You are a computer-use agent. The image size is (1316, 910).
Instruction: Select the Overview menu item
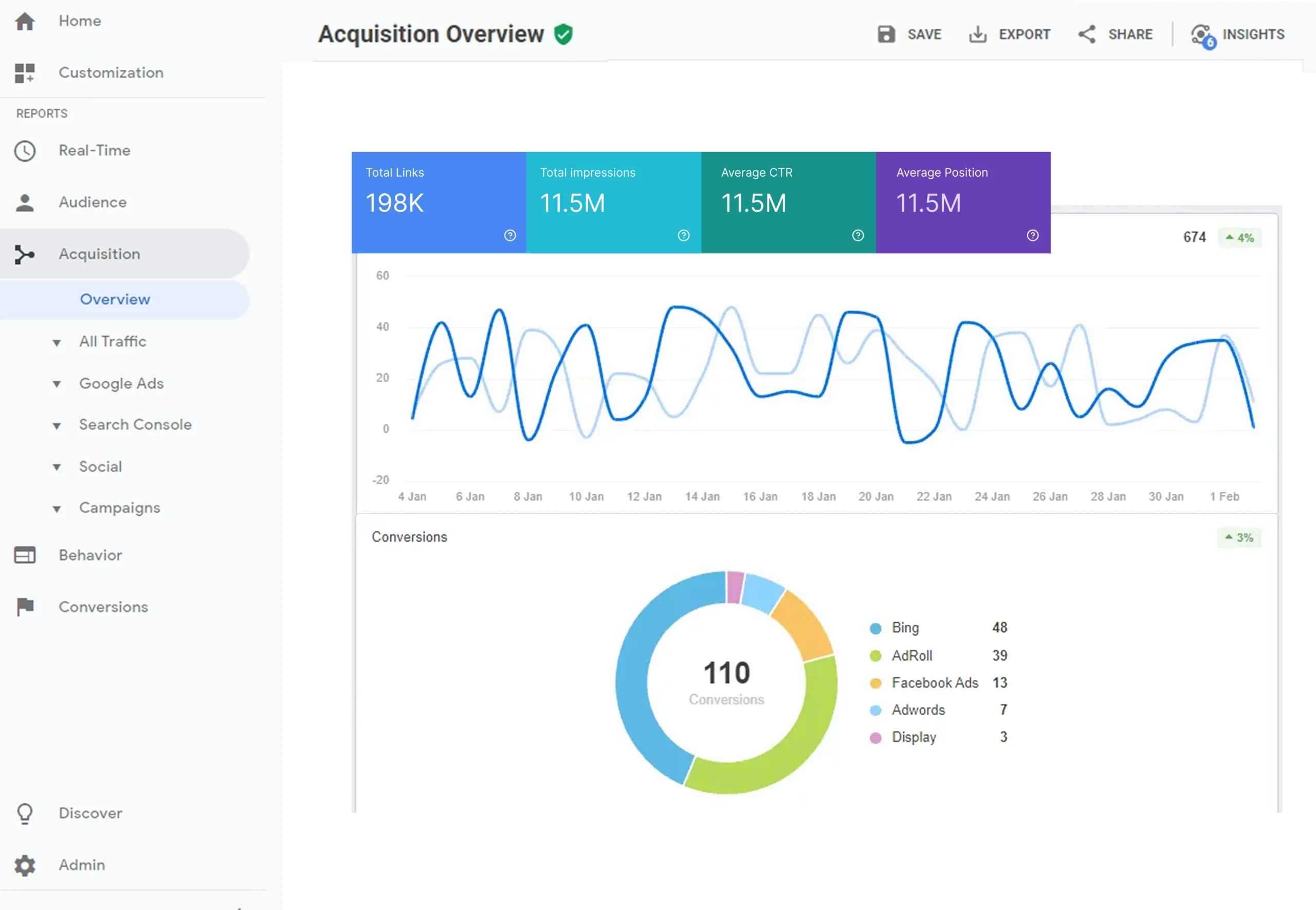pos(115,300)
